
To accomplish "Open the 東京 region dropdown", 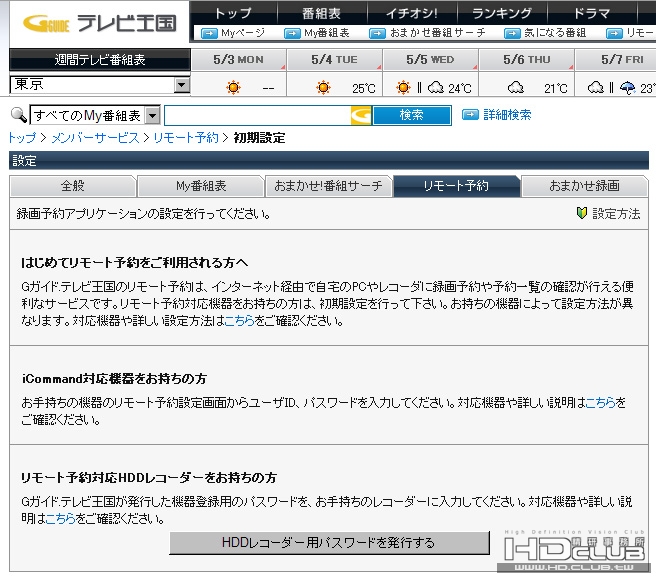I will click(x=100, y=85).
